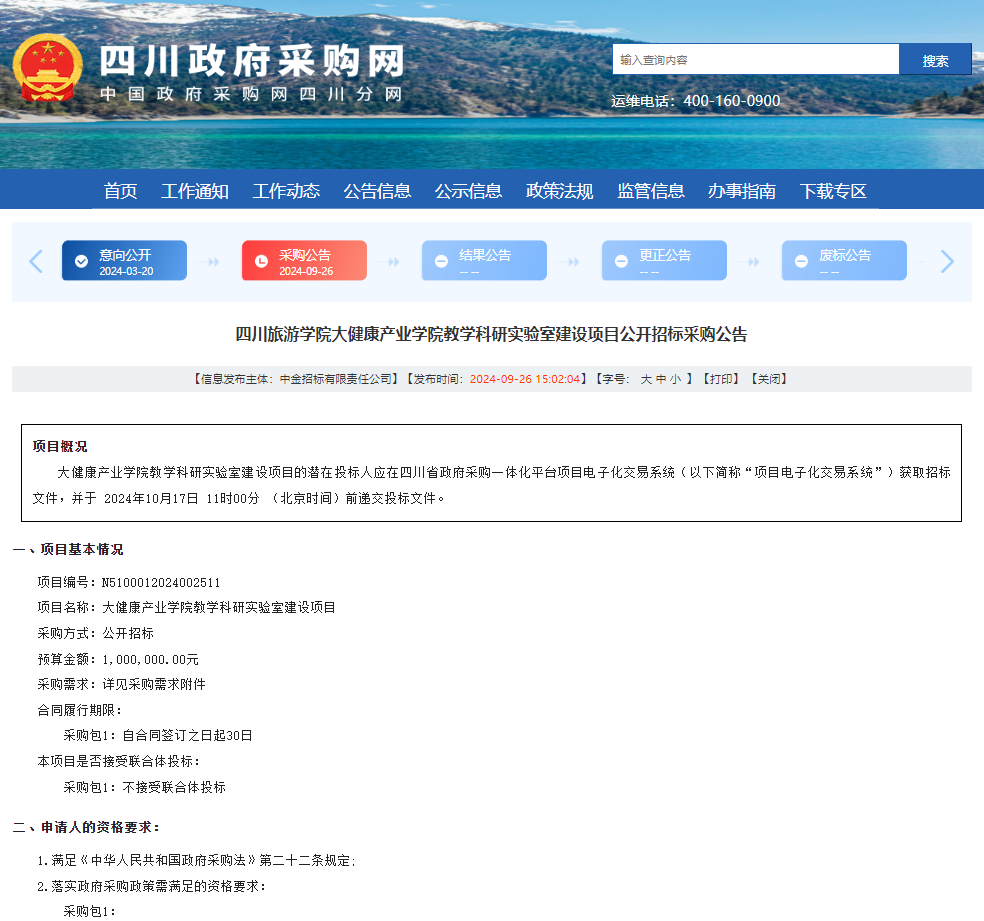The height and width of the screenshot is (921, 984).
Task: Click 中金招标有限责任公司 publisher text
Action: coord(335,379)
